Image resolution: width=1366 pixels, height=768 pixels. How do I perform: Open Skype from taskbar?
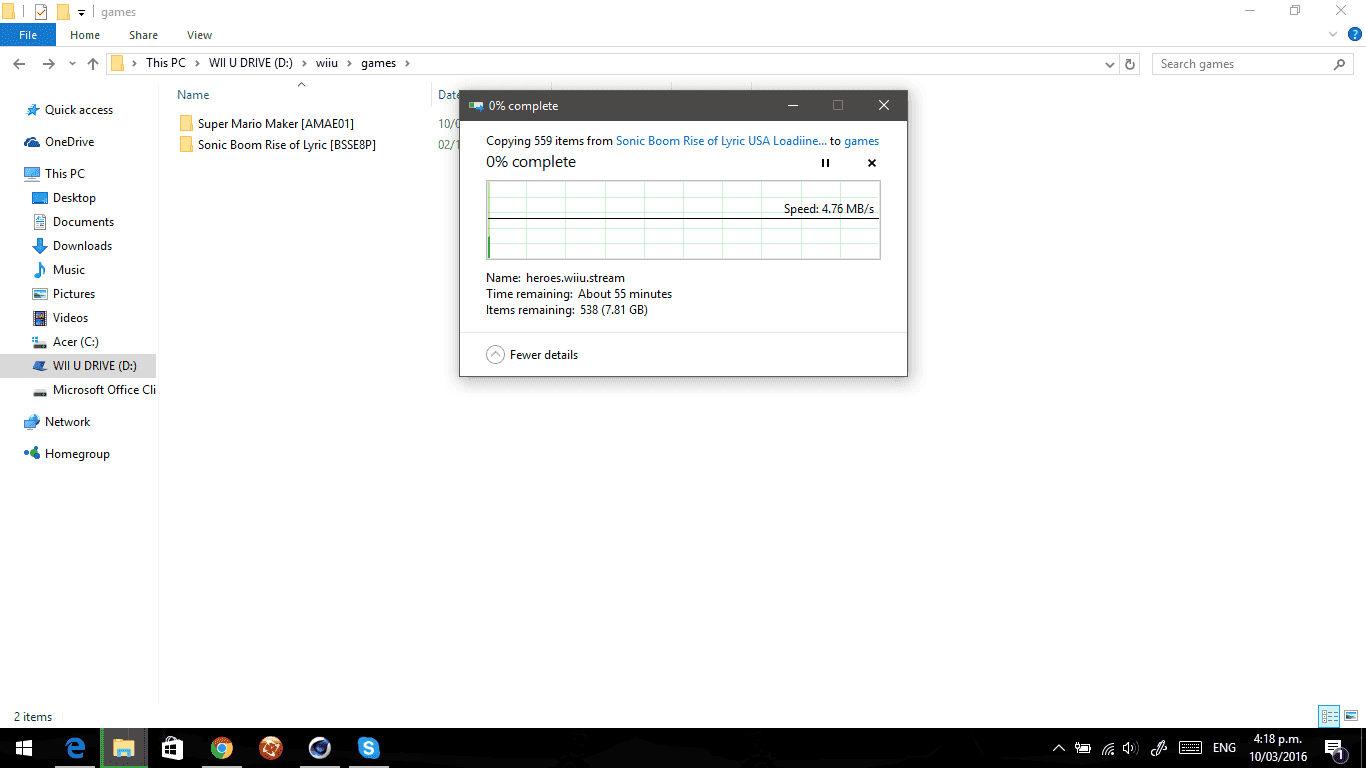click(x=368, y=748)
